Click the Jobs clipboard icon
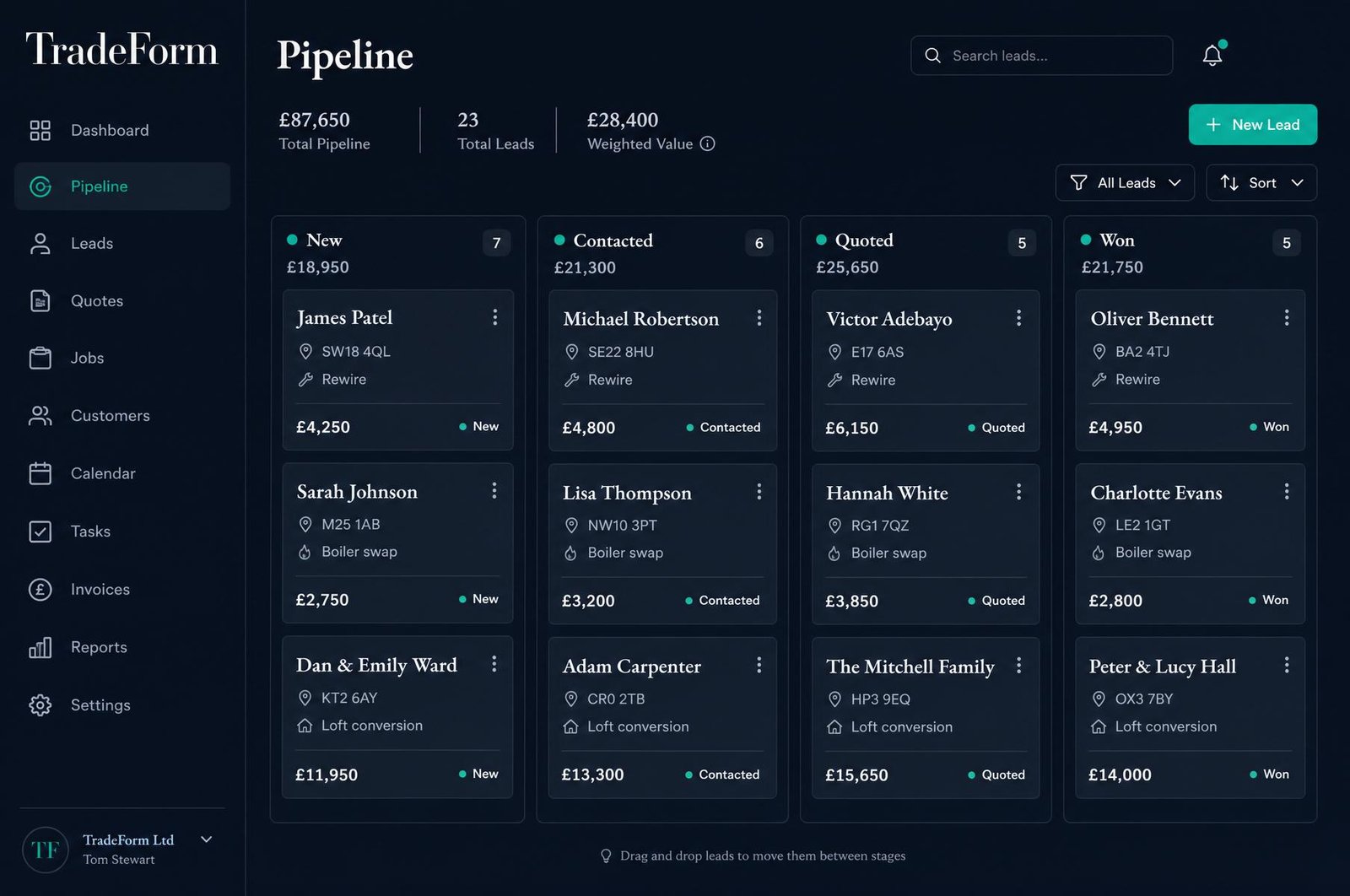Viewport: 1350px width, 896px height. pyautogui.click(x=40, y=358)
